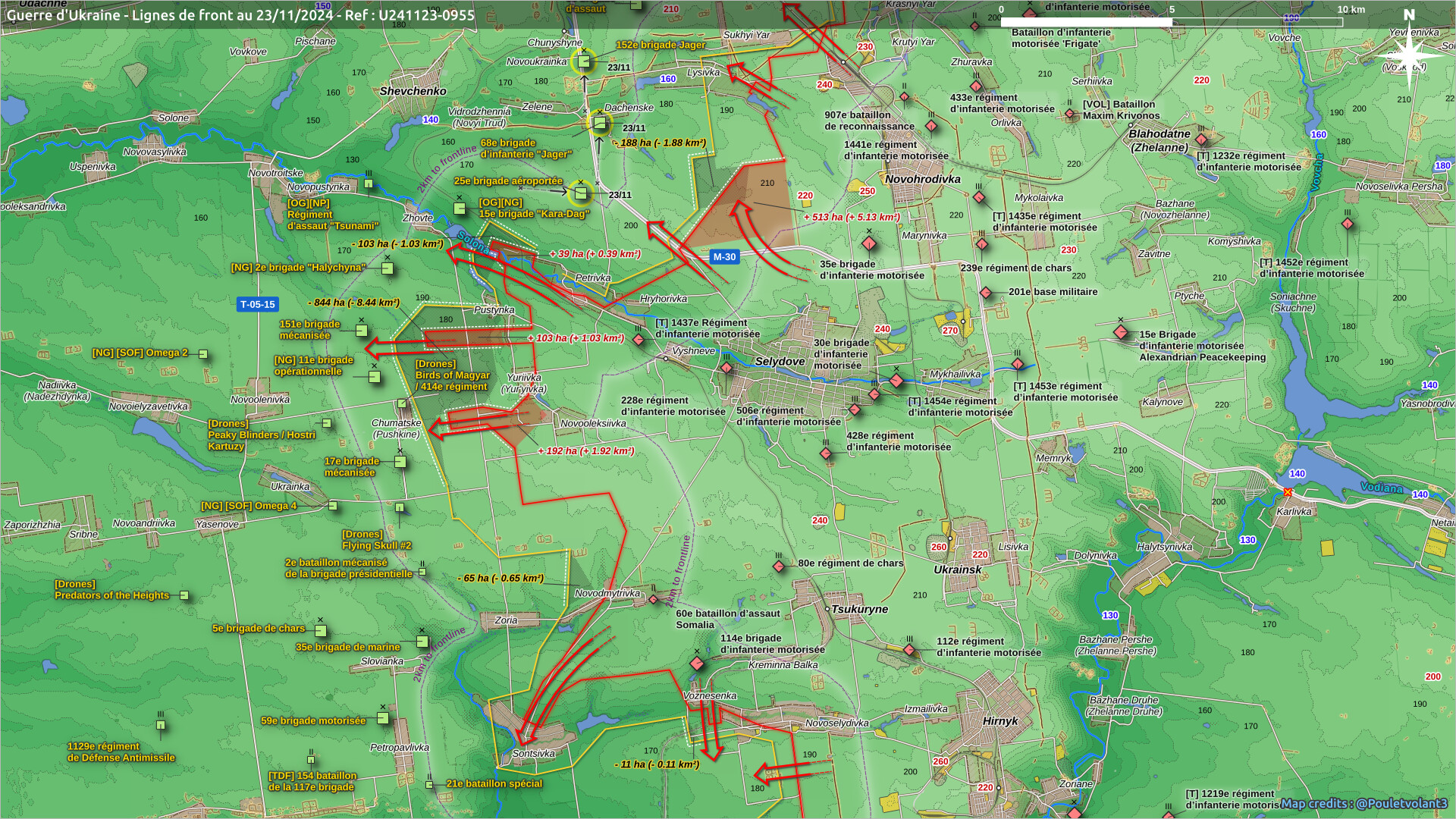Click the 5e brigade de chars marker
The height and width of the screenshot is (819, 1456).
(320, 631)
